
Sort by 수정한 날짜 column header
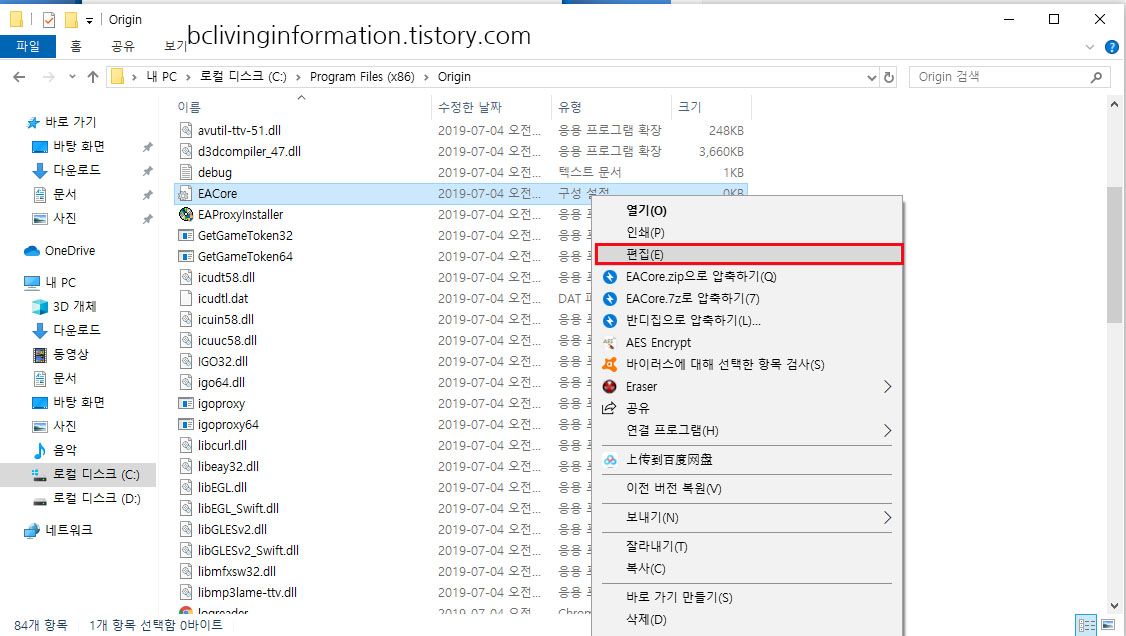coord(470,107)
